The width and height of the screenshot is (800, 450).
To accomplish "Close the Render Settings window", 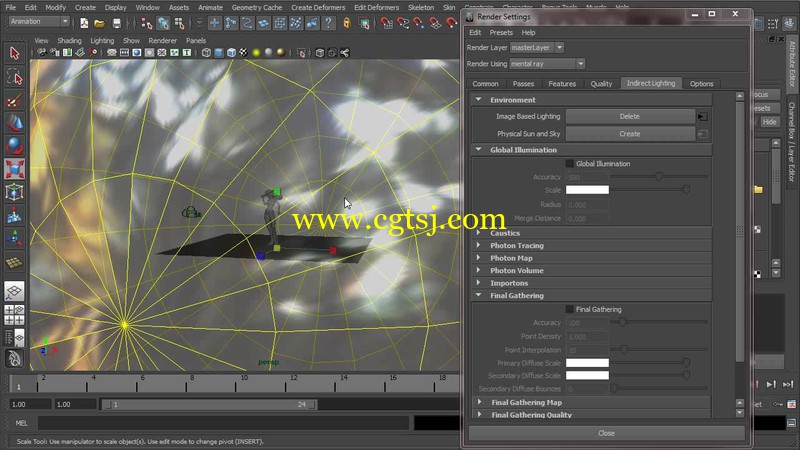I will point(606,433).
